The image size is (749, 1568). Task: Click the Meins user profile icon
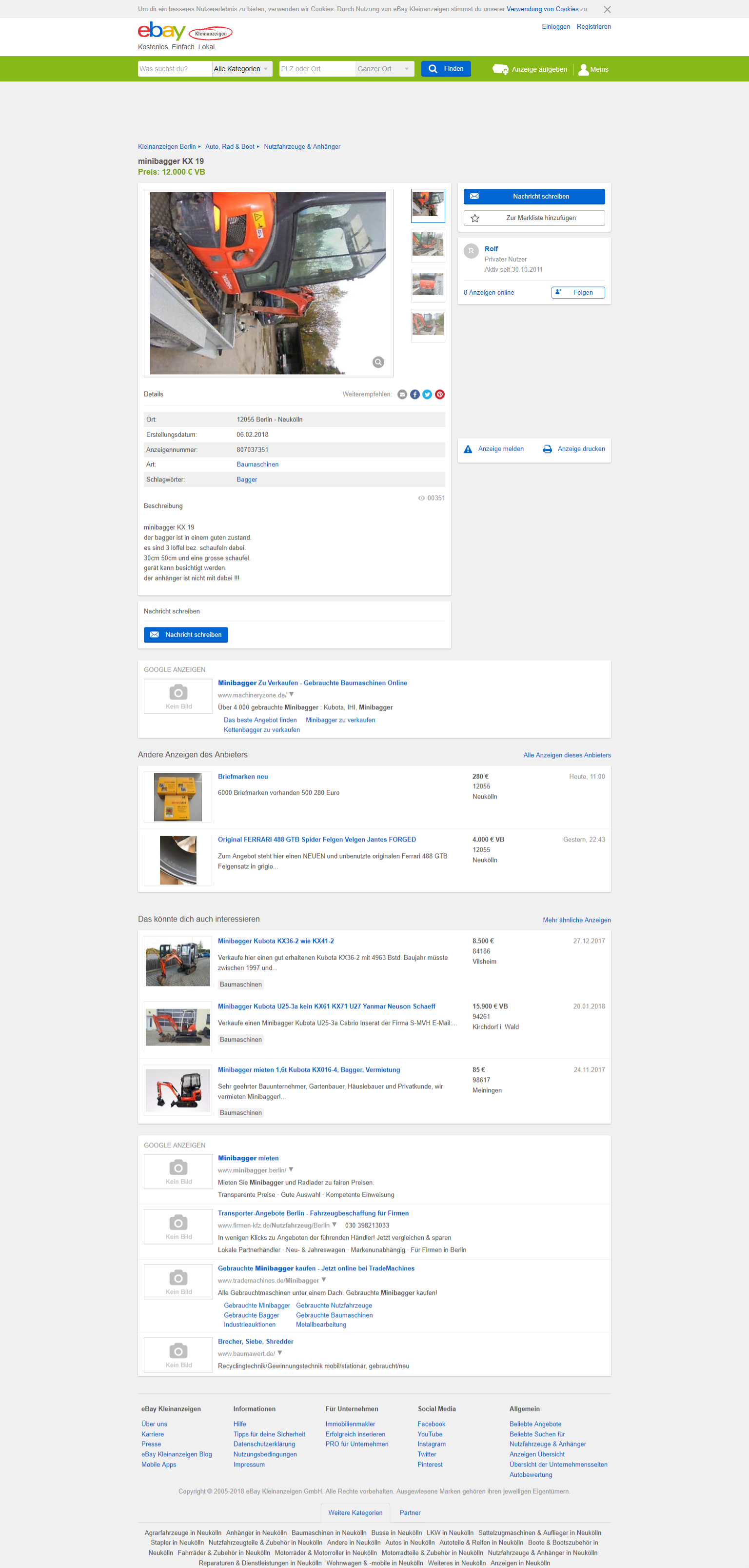(584, 69)
